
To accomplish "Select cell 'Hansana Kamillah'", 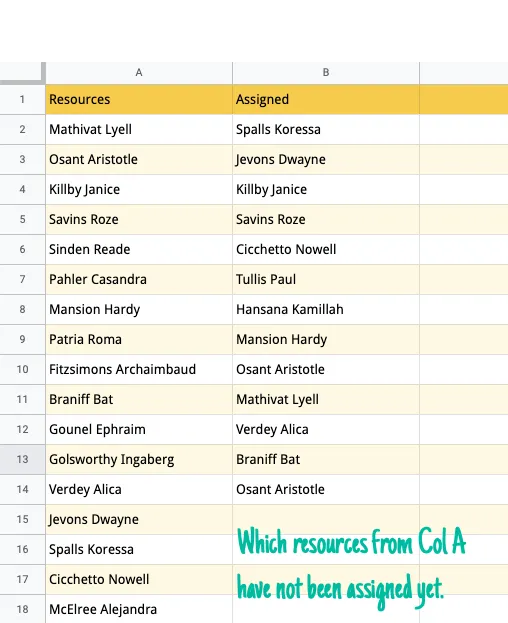I will pyautogui.click(x=326, y=310).
